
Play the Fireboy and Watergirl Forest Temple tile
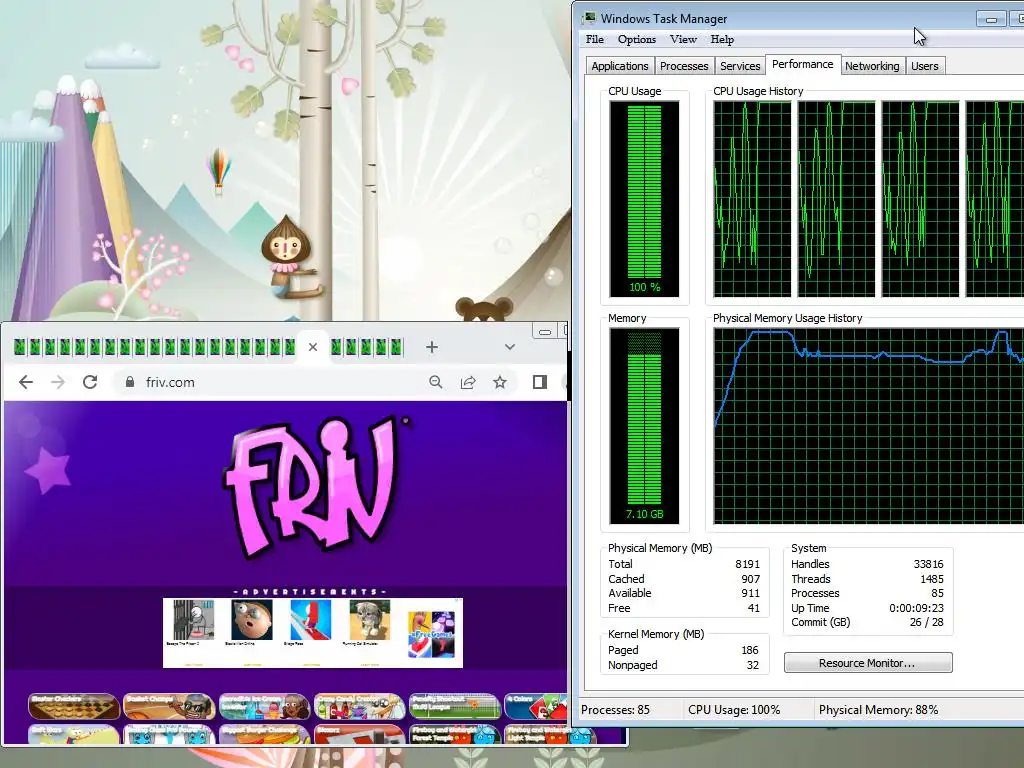point(455,734)
